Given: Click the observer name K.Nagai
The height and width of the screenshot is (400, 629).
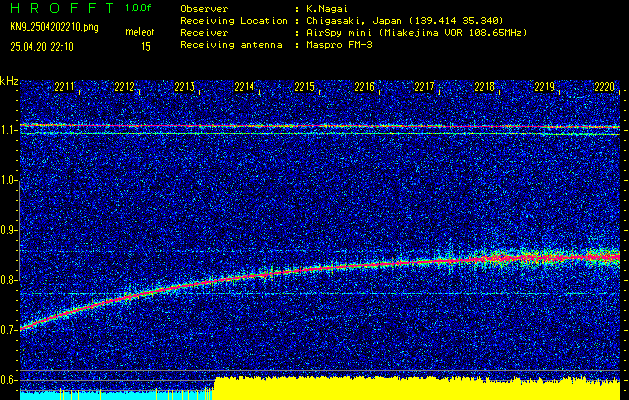Looking at the screenshot, I should click(327, 9).
